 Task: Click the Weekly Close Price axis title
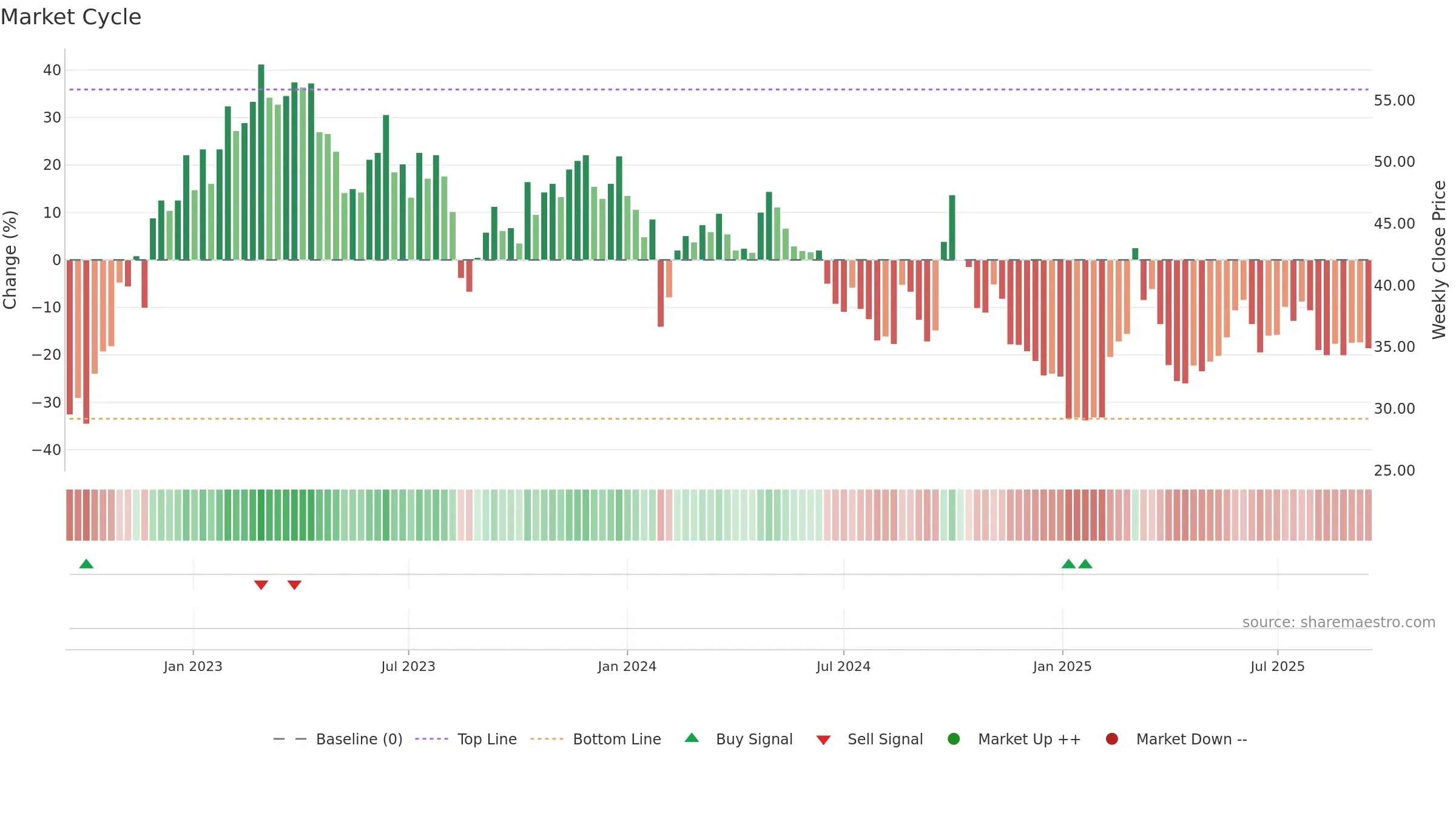tap(1439, 260)
